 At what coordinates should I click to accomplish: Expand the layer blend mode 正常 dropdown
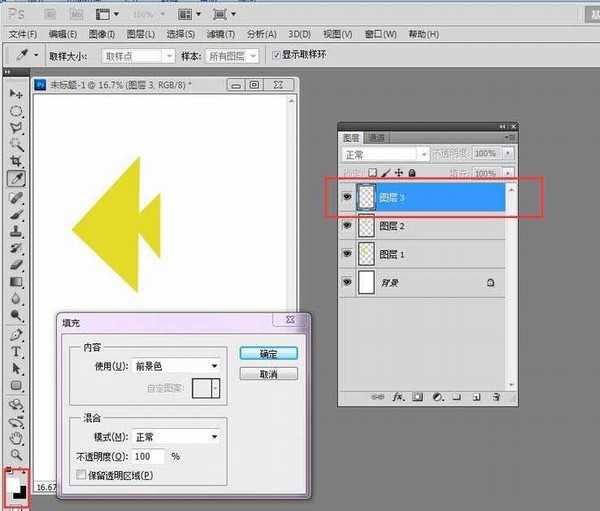point(385,154)
